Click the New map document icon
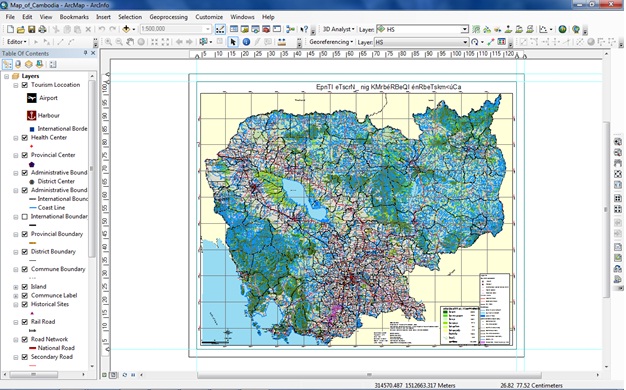This screenshot has width=626, height=390. (10, 29)
